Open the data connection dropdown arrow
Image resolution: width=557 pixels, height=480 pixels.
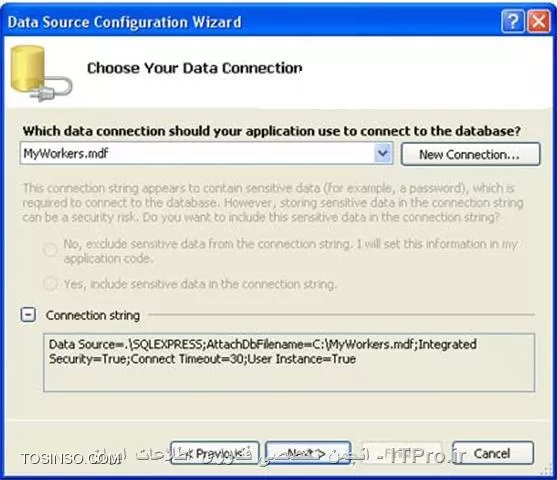point(383,153)
